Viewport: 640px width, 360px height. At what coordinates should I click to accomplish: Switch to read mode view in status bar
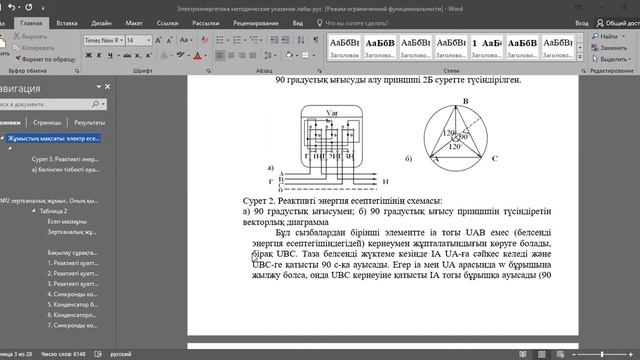(x=523, y=354)
